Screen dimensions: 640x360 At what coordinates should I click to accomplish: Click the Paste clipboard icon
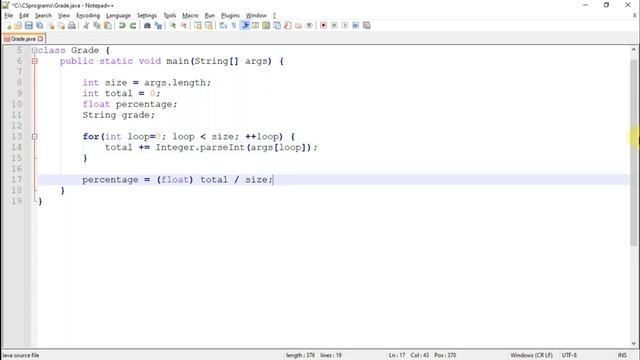pos(108,25)
